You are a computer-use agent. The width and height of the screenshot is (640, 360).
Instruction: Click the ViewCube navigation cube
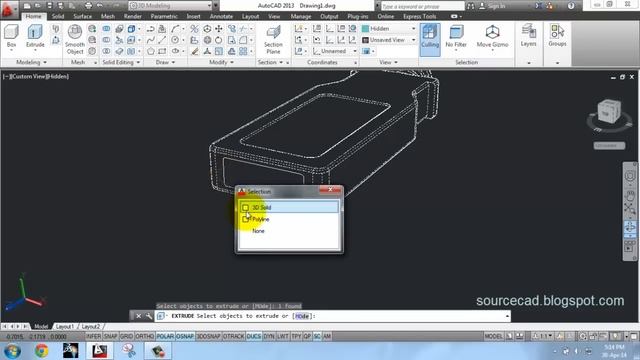point(609,111)
